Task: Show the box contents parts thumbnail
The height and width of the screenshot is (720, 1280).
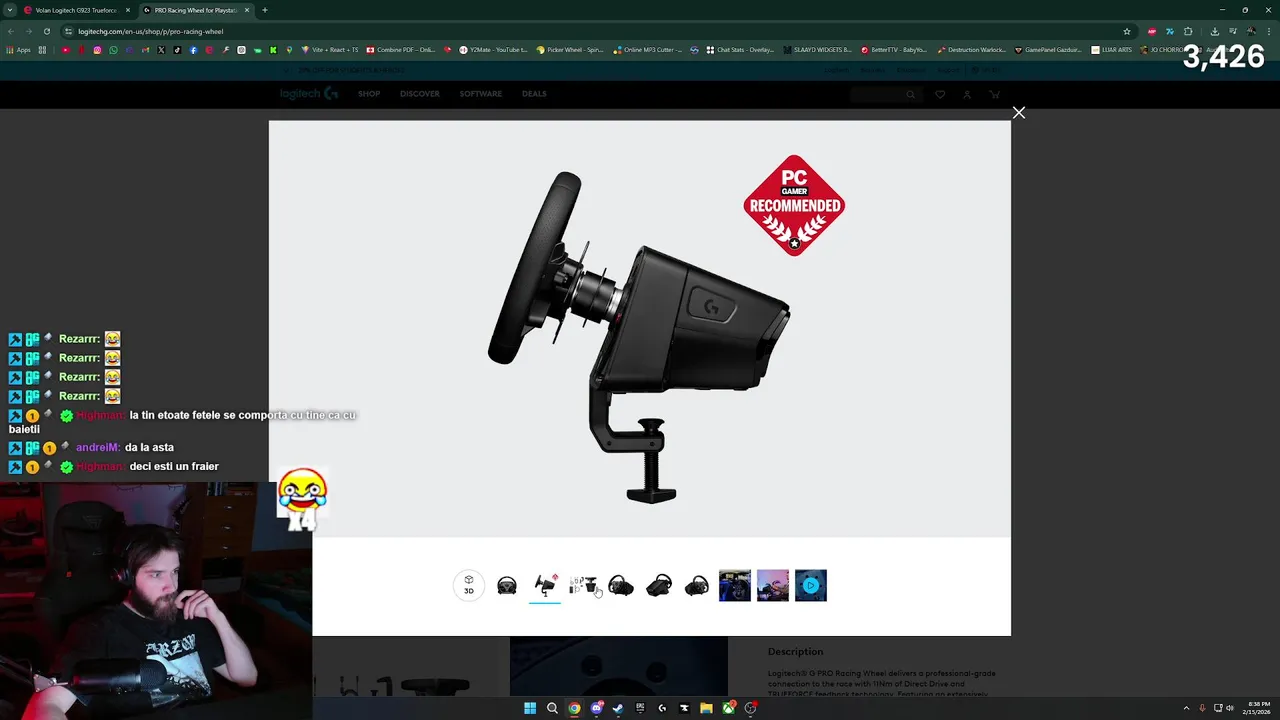Action: pos(583,586)
